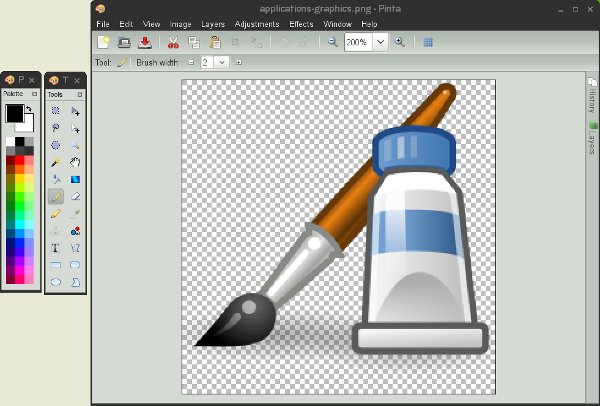Toggle the pixel grid button

(x=428, y=42)
